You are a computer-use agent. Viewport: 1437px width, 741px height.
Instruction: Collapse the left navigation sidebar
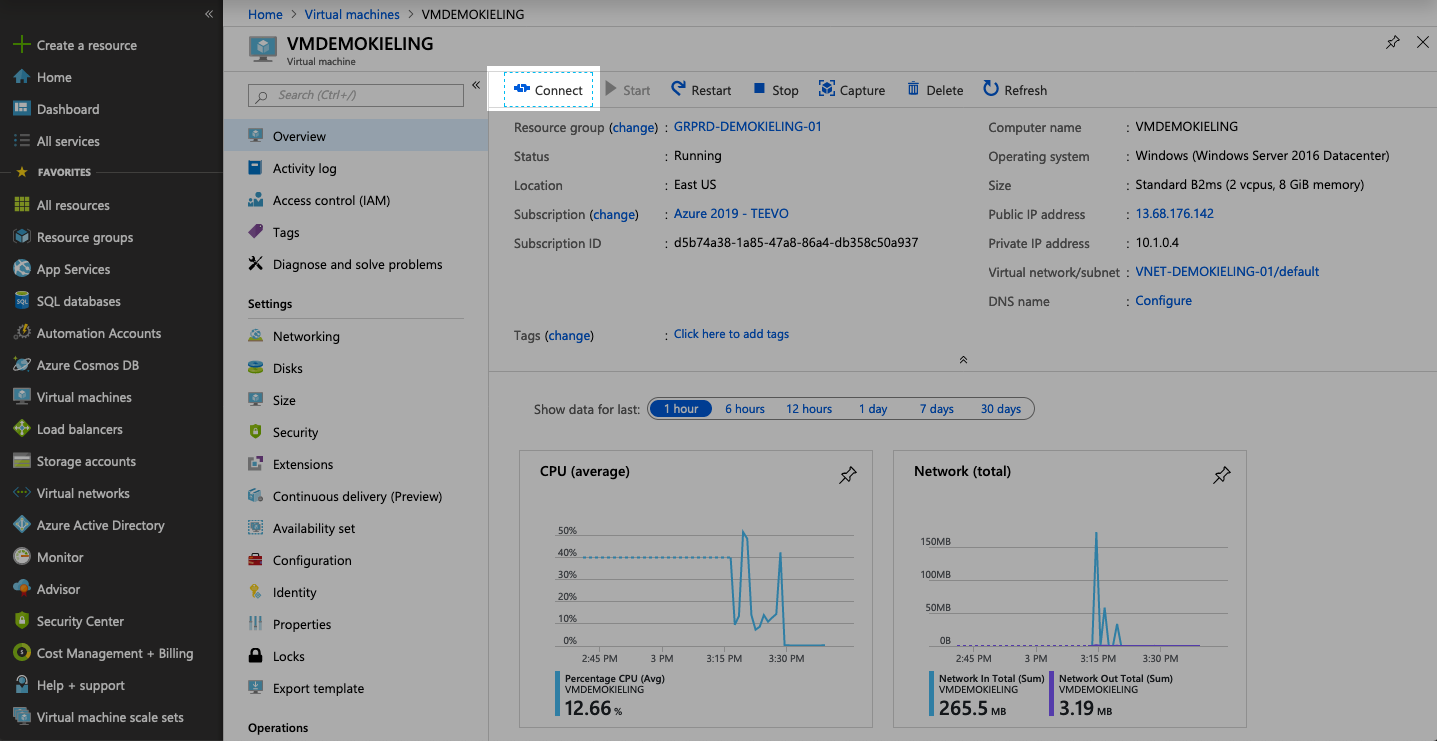tap(209, 14)
